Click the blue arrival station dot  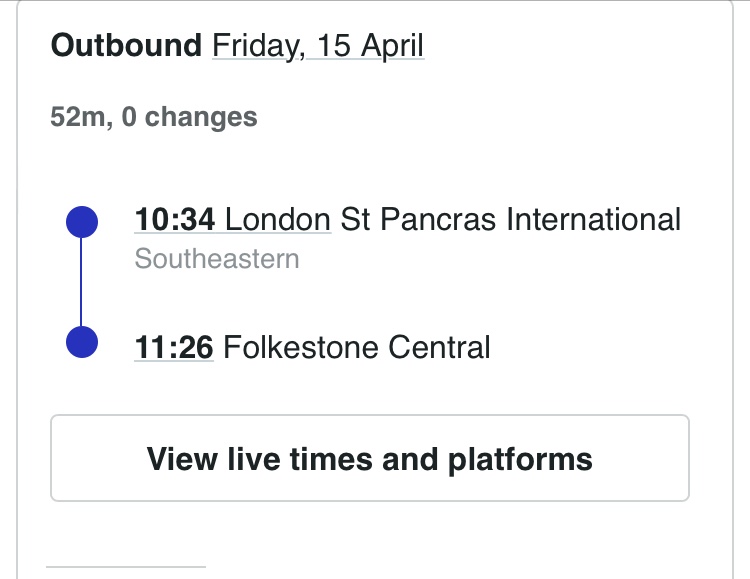click(x=81, y=341)
